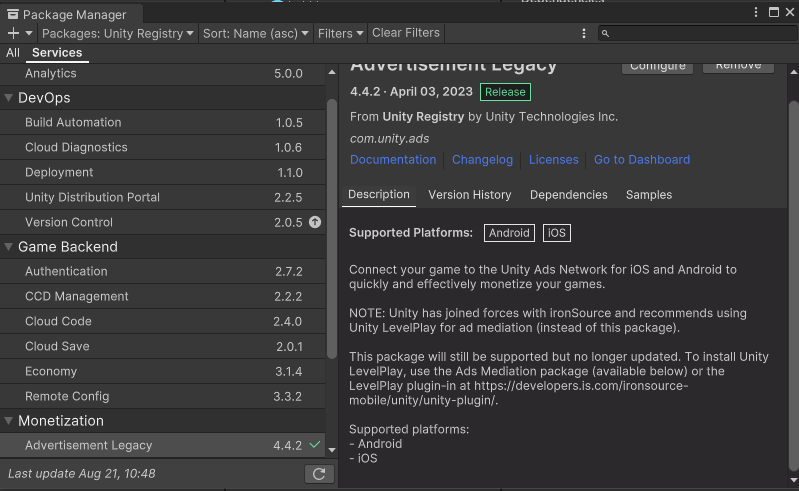Screen dimensions: 799x491
Task: Switch to the Samples tab
Action: point(649,195)
